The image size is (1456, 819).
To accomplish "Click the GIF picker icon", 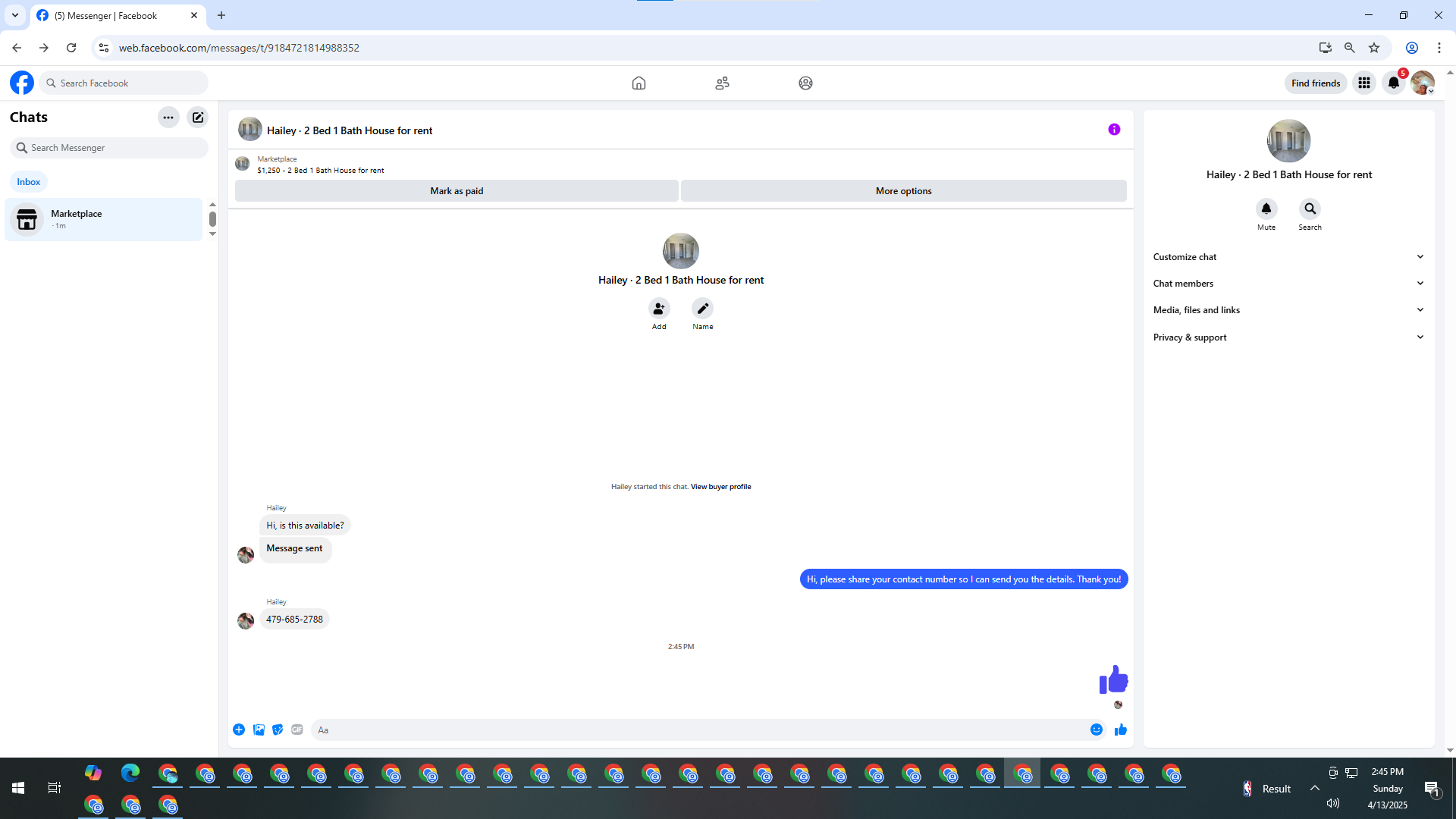I will (297, 730).
